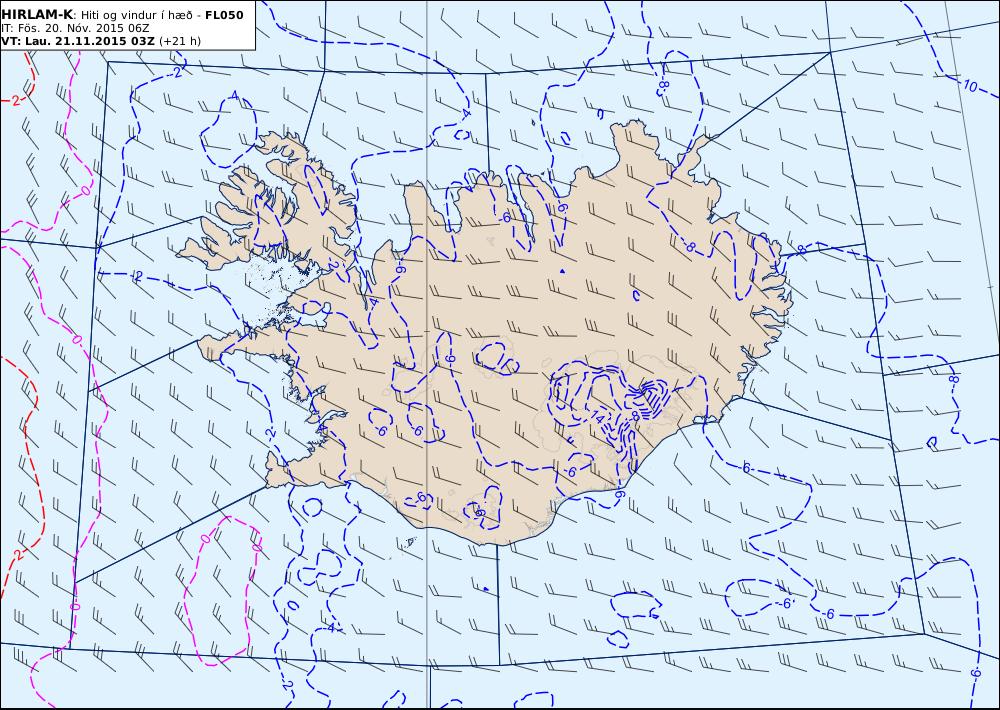Click the "HIRLAM-K" model name in title box
The height and width of the screenshot is (710, 1000).
point(38,15)
